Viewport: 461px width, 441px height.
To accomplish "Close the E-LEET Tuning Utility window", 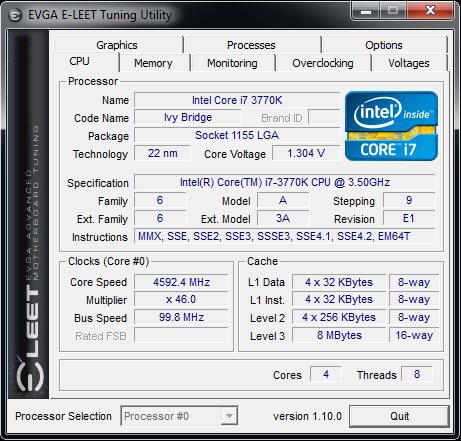I will (x=430, y=11).
